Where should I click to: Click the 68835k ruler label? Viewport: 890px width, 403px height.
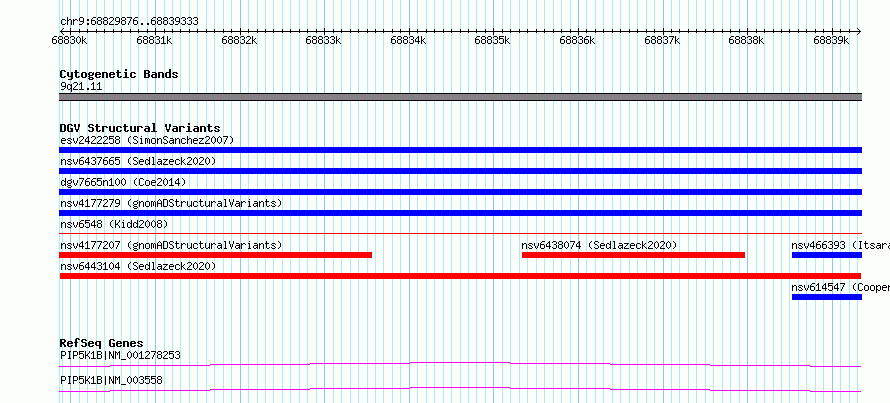pyautogui.click(x=493, y=40)
